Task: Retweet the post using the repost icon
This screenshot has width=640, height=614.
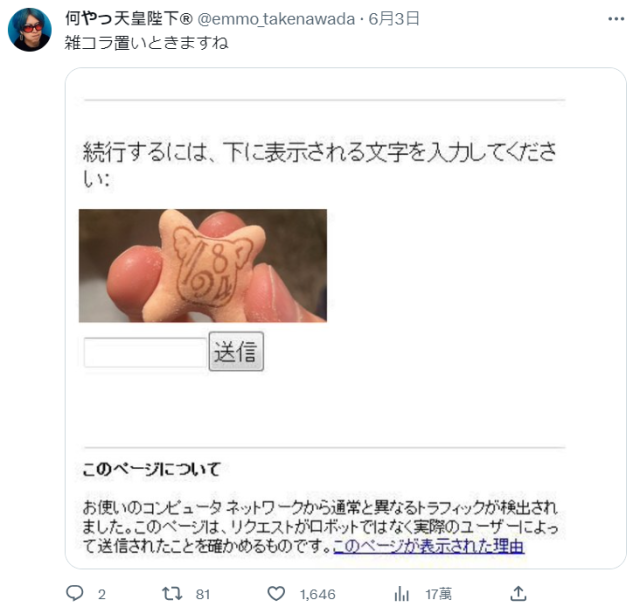Action: click(x=172, y=593)
